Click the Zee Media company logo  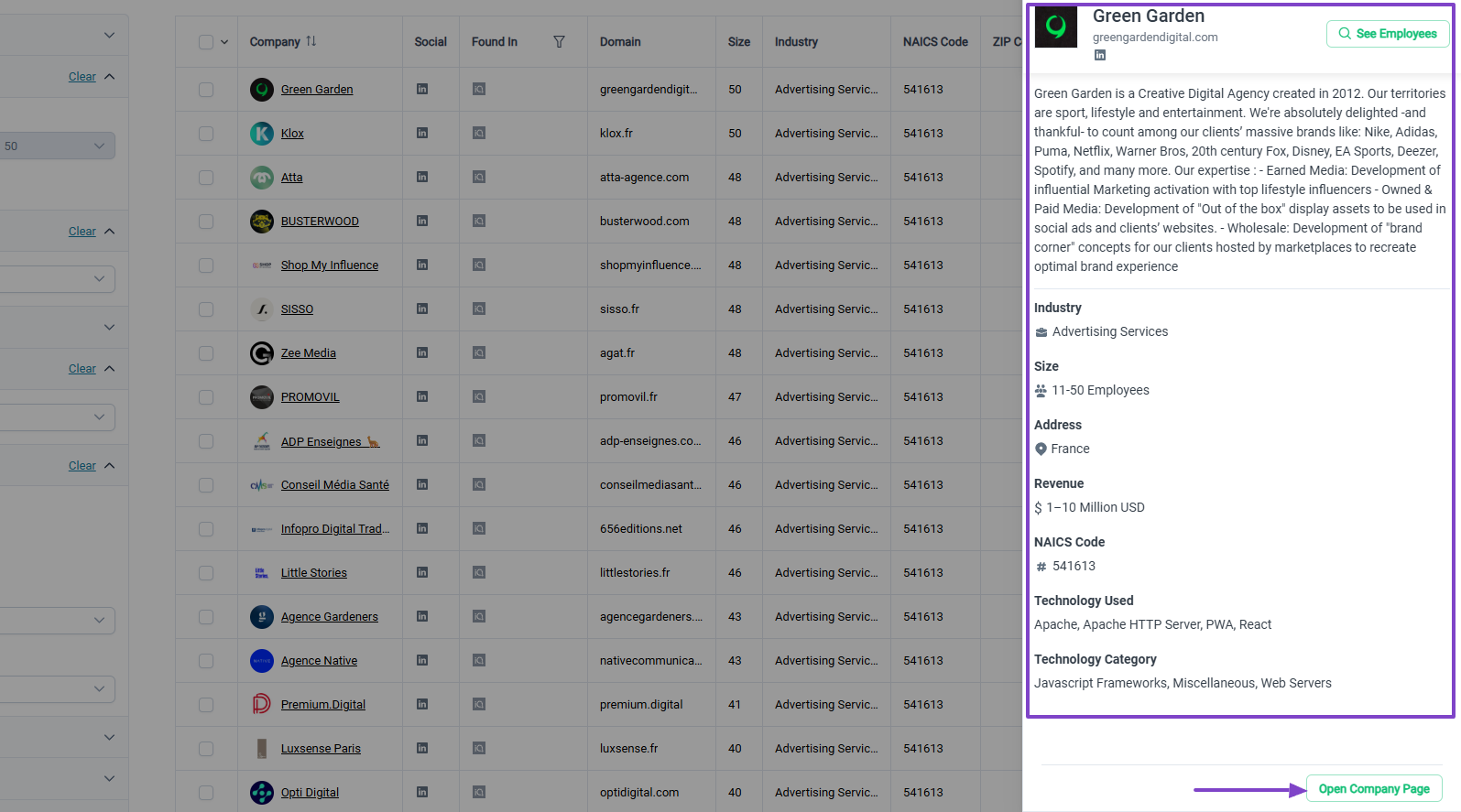(x=262, y=353)
